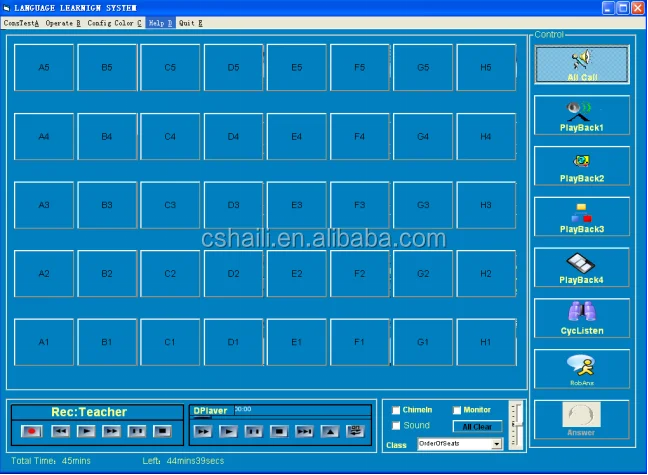The width and height of the screenshot is (648, 475).
Task: Select student seat B3
Action: (107, 205)
